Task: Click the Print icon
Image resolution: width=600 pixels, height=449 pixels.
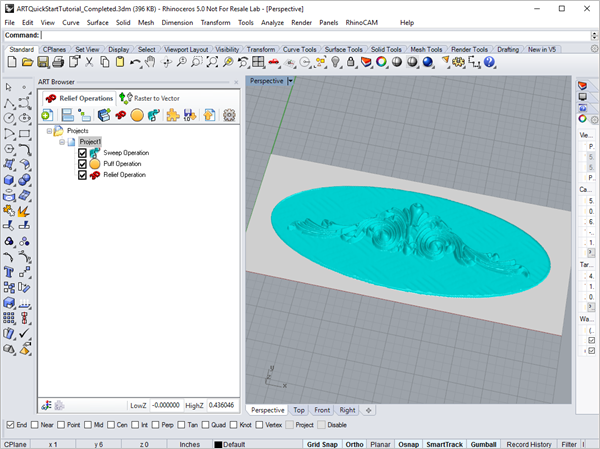Action: 58,62
